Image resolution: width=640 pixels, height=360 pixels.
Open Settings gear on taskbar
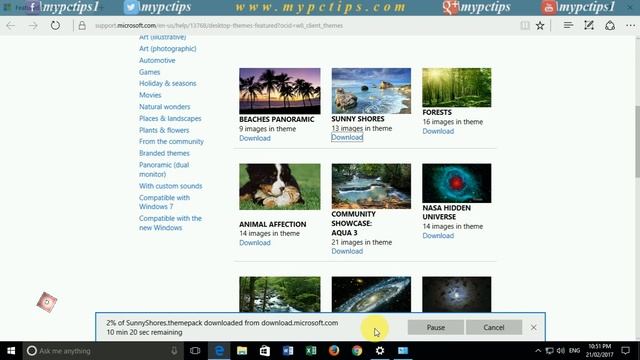380,351
